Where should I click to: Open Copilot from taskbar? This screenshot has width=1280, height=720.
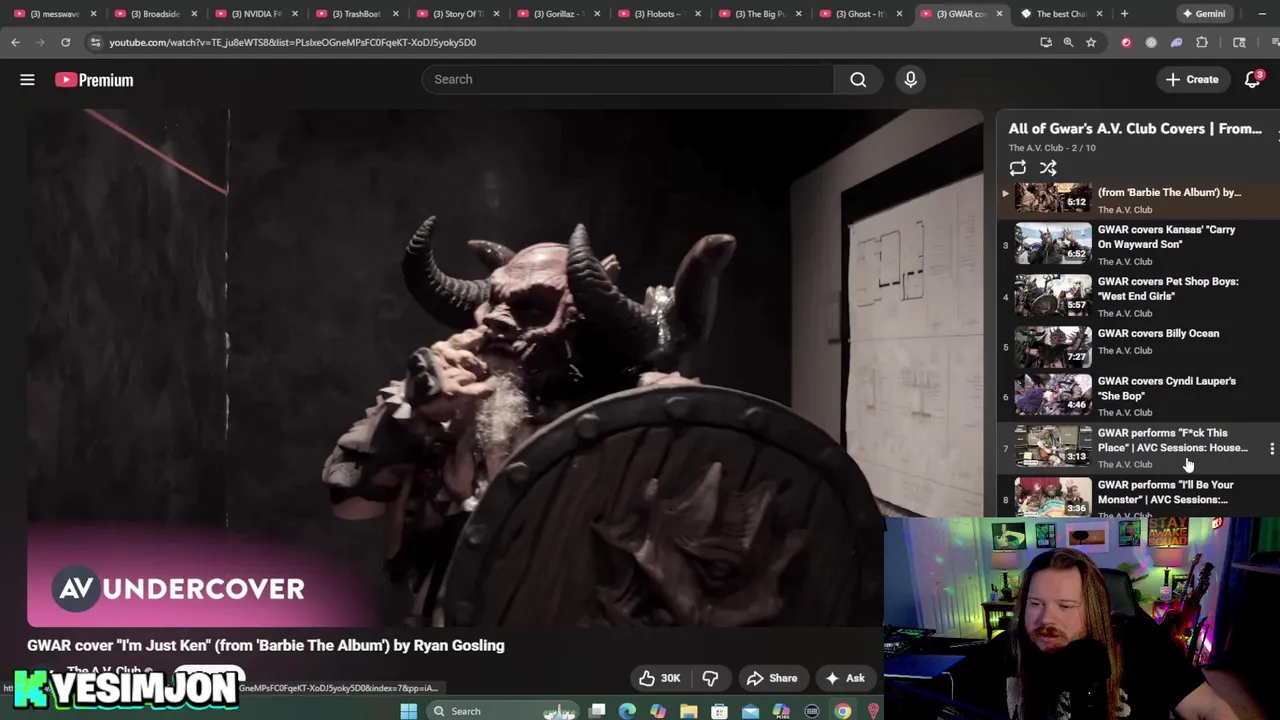pyautogui.click(x=658, y=711)
